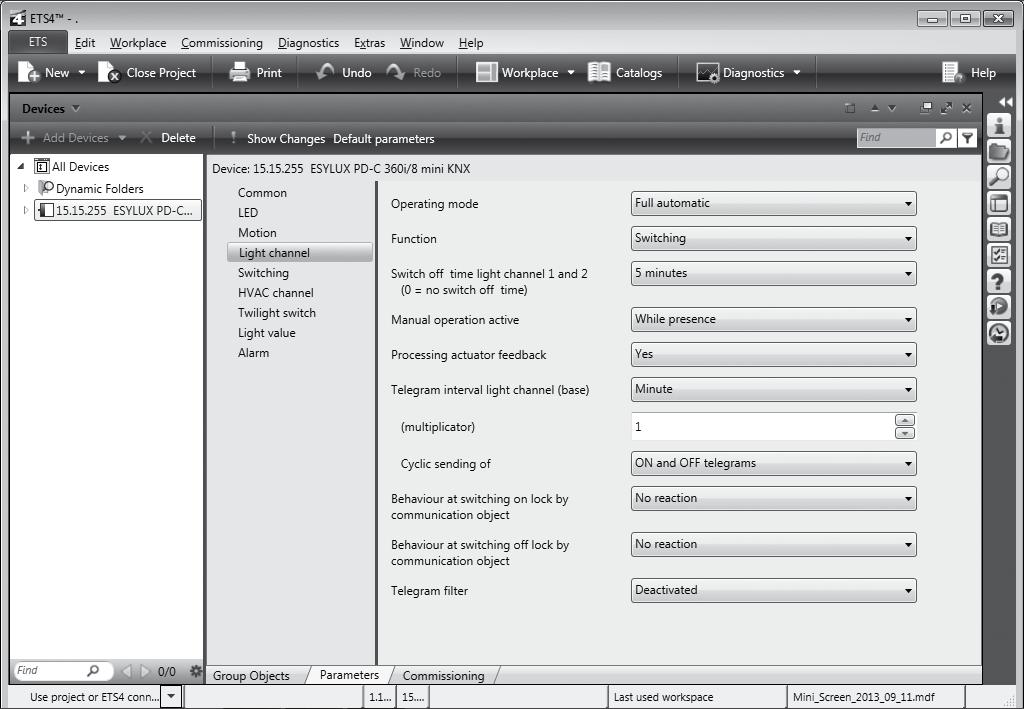Click the settings gear icon beside 0/0
This screenshot has width=1024, height=709.
click(x=195, y=670)
